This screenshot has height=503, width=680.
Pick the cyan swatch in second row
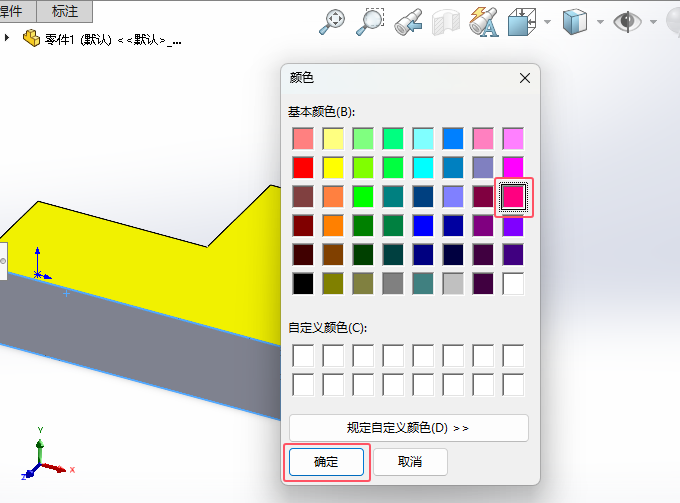(x=423, y=167)
